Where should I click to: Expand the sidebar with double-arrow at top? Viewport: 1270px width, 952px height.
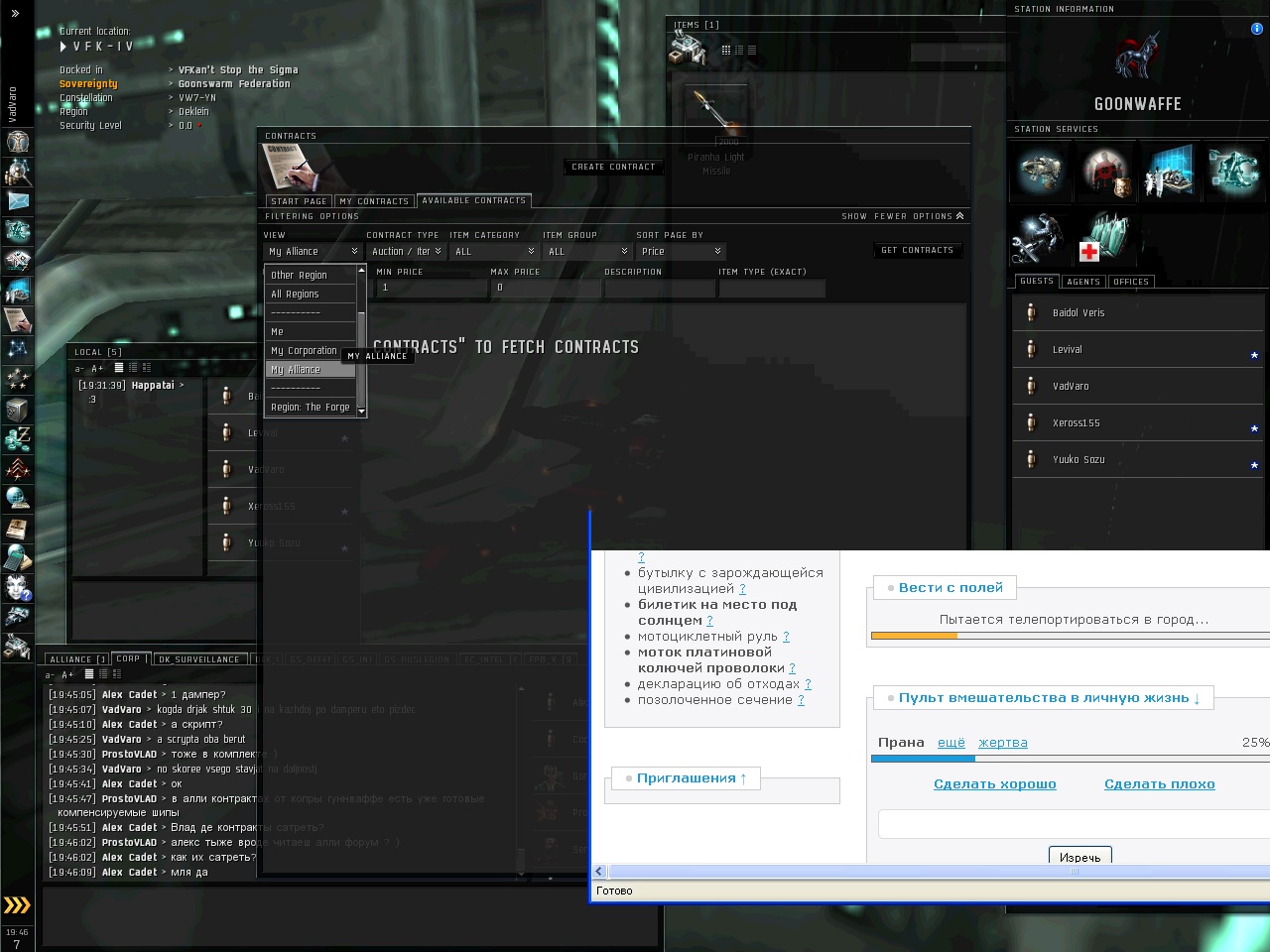tap(15, 14)
